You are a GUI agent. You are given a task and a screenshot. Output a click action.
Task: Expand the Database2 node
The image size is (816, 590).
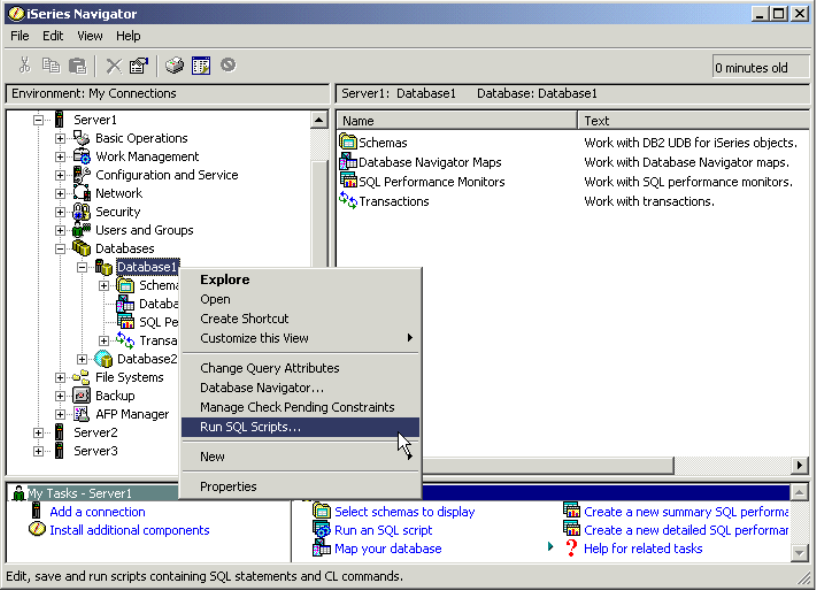click(82, 359)
